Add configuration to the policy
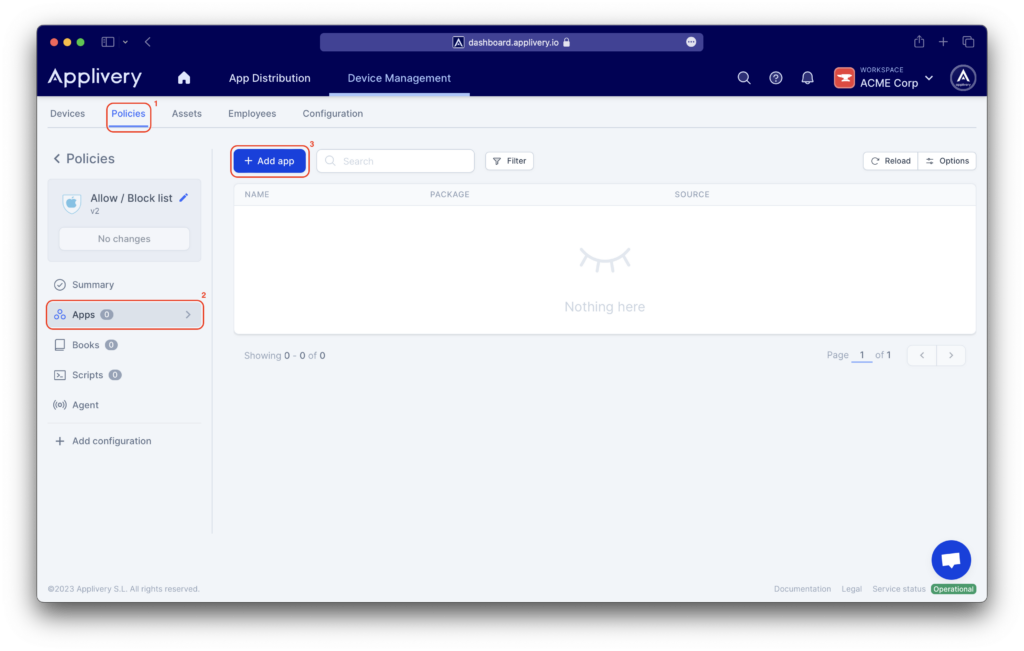This screenshot has height=651, width=1024. [x=103, y=441]
